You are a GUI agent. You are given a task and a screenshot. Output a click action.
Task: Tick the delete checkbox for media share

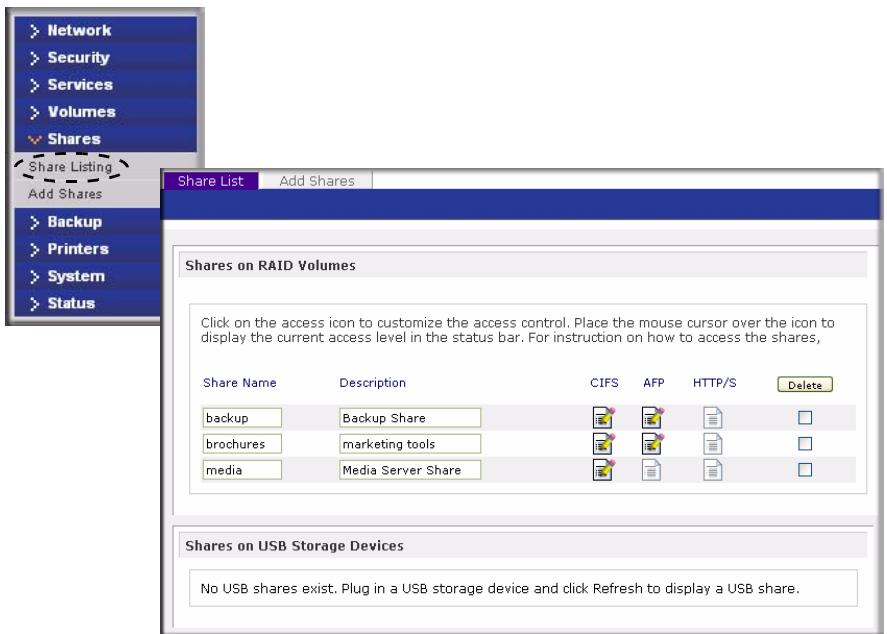[804, 469]
